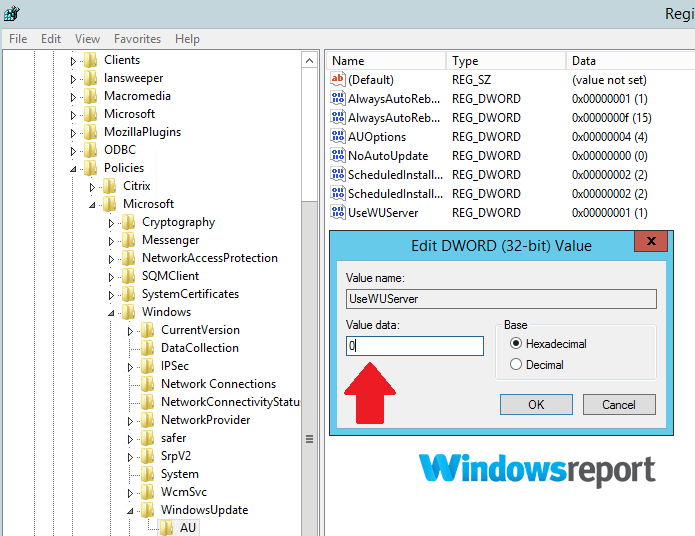Click the SrpV2 folder icon
Viewport: 695px width, 536px height.
148,456
